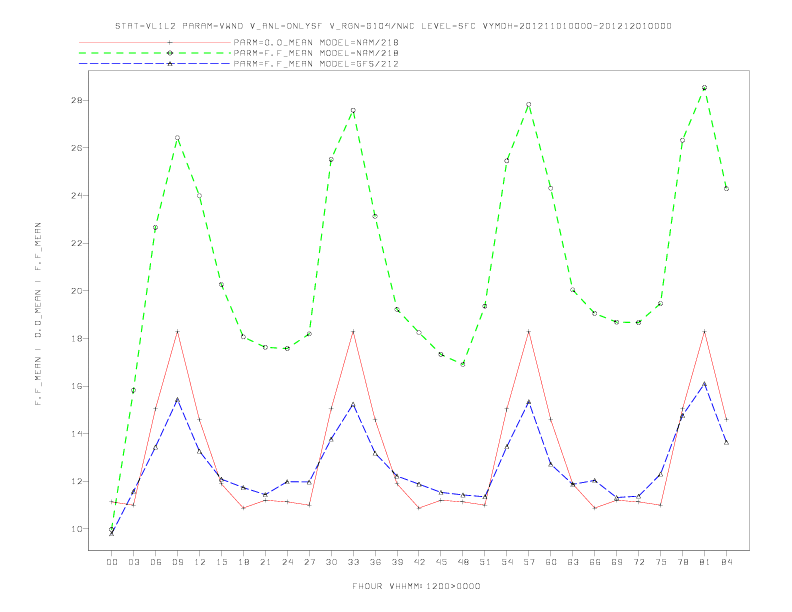Click the vertical y-axis label F.F_MEAN | O.O_MEAN
The image size is (792, 612).
coord(38,313)
